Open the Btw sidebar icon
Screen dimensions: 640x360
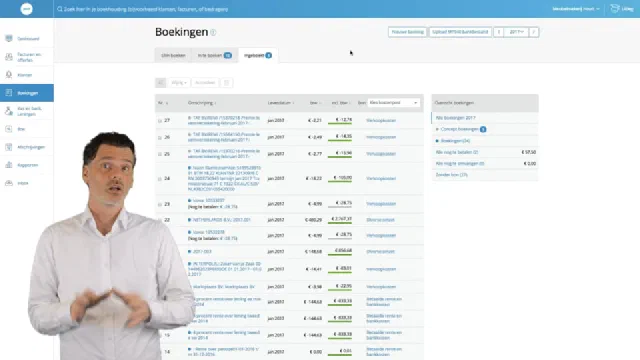click(x=9, y=129)
